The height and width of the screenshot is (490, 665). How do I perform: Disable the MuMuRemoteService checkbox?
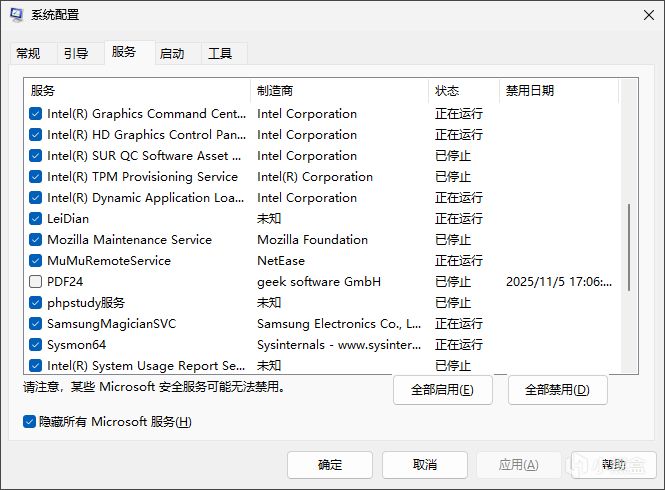coord(36,261)
